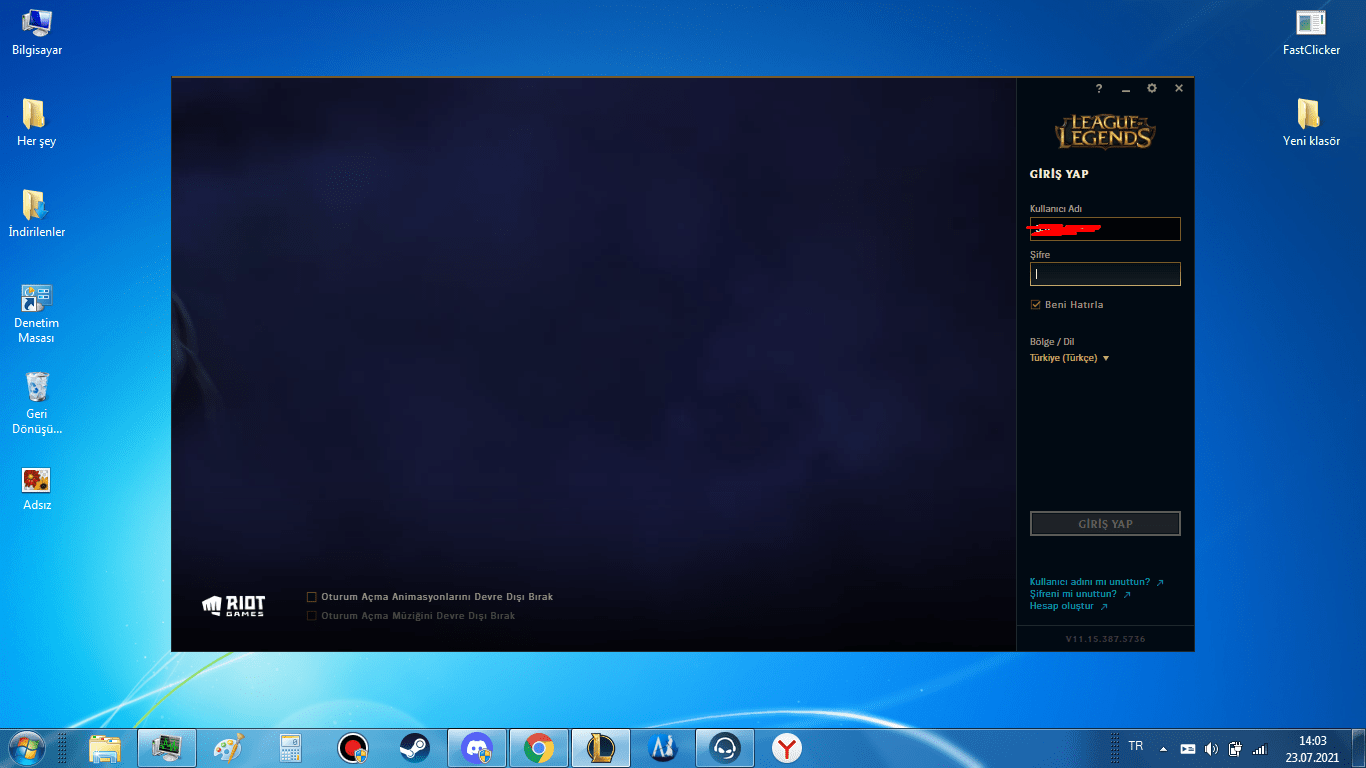The image size is (1366, 768).
Task: Follow the Hesap oluştur link
Action: 1069,606
